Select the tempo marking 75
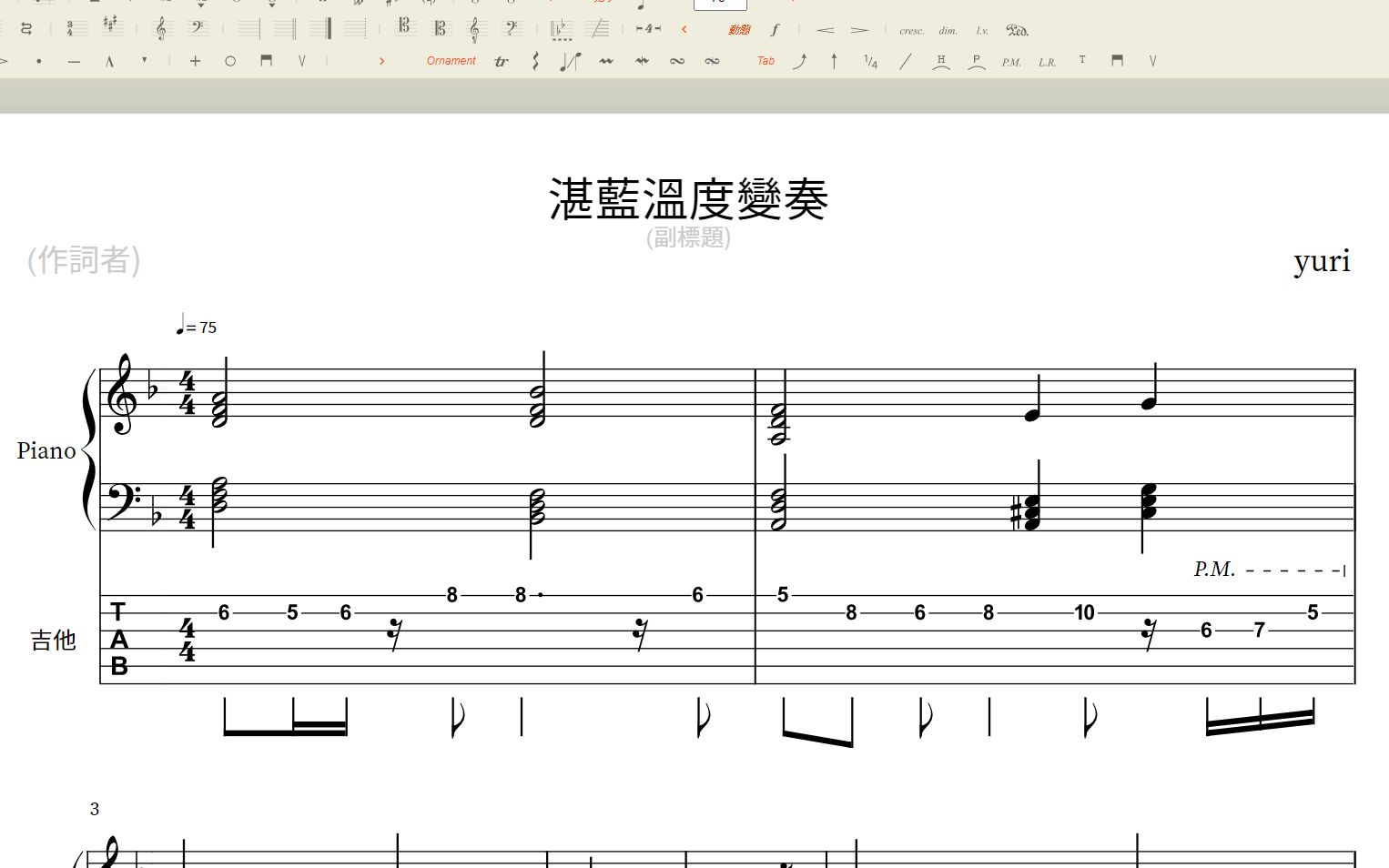Image resolution: width=1389 pixels, height=868 pixels. tap(197, 325)
